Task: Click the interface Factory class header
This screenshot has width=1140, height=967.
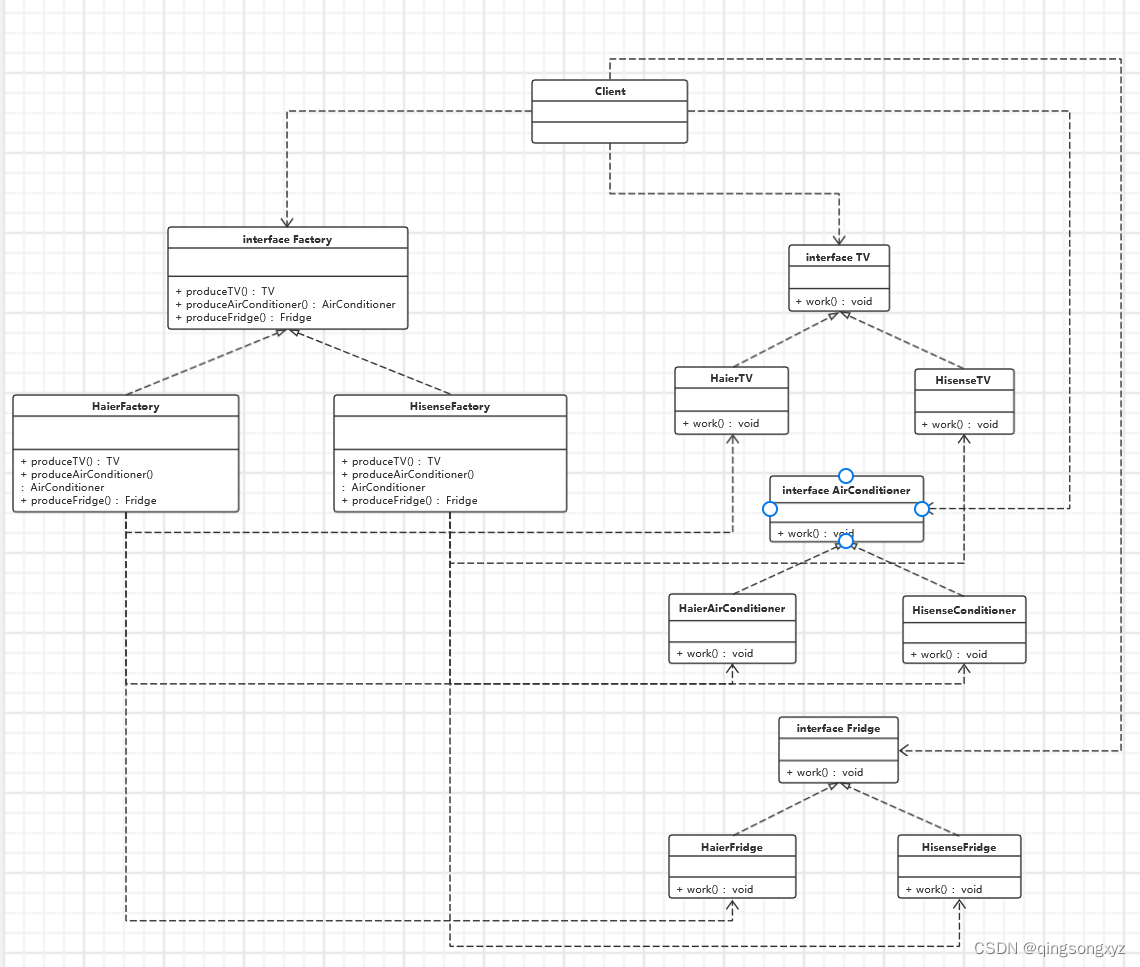Action: click(287, 238)
